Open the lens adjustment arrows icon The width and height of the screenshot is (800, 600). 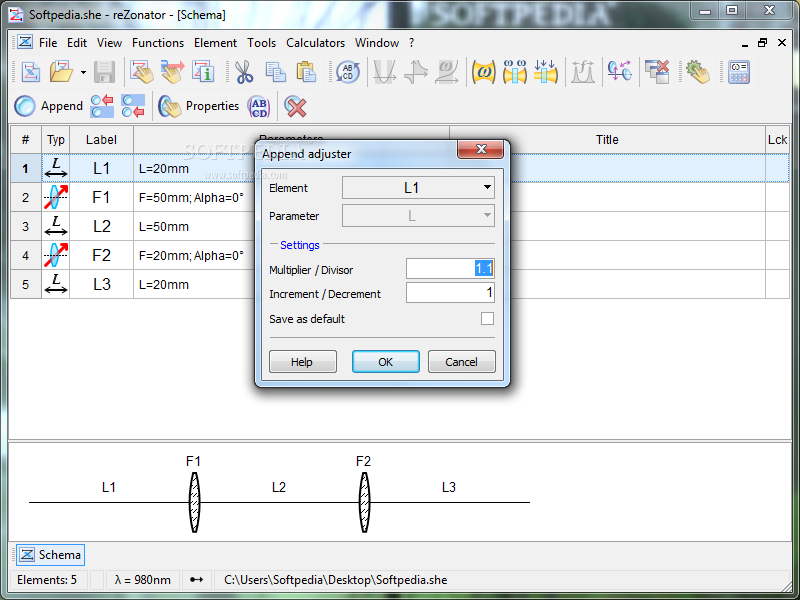pos(619,72)
